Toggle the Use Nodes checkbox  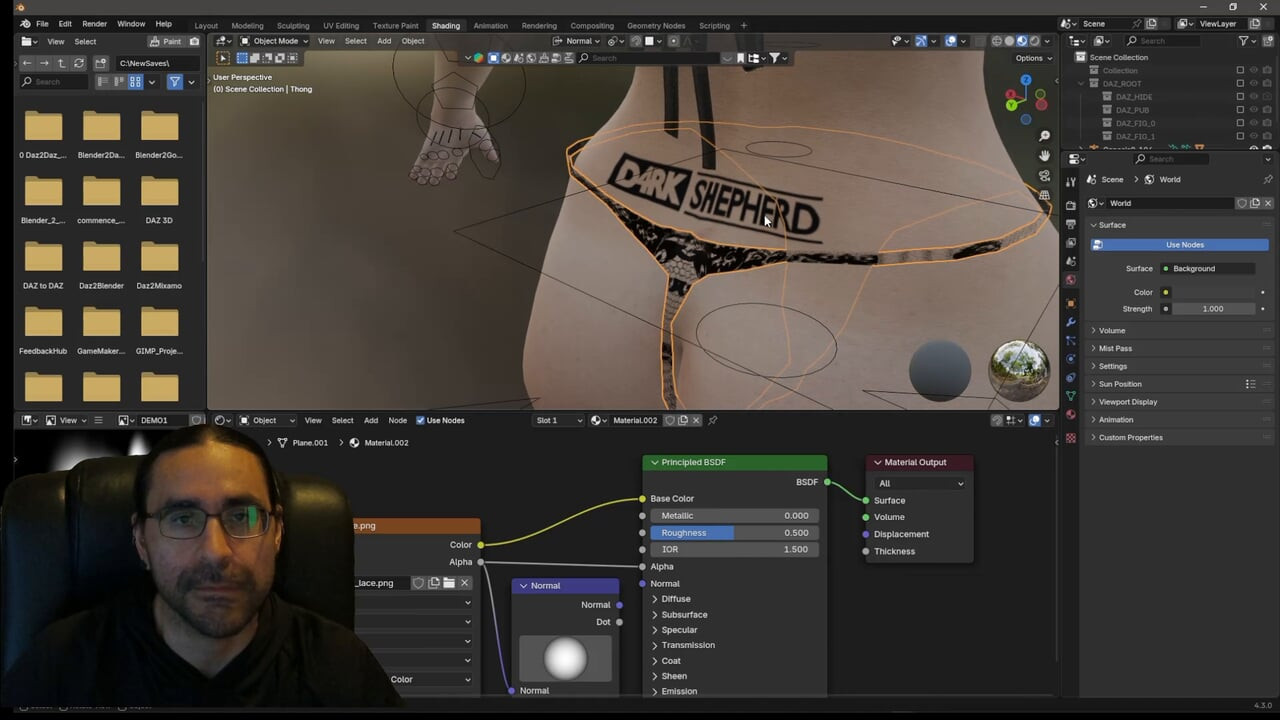coord(420,420)
